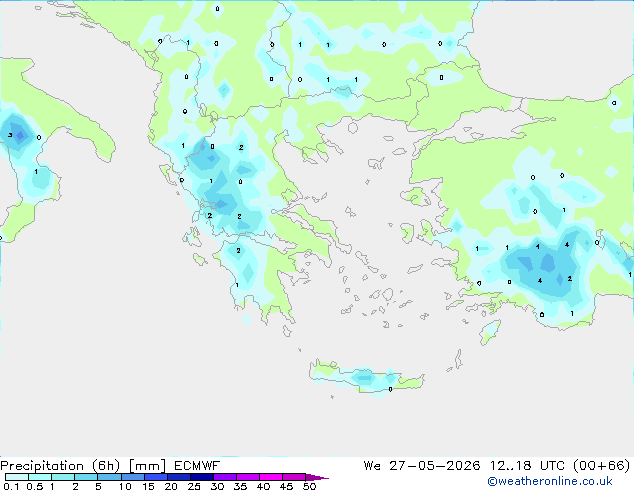Click the '15' legend tick label
The image size is (634, 490).
[x=148, y=486]
